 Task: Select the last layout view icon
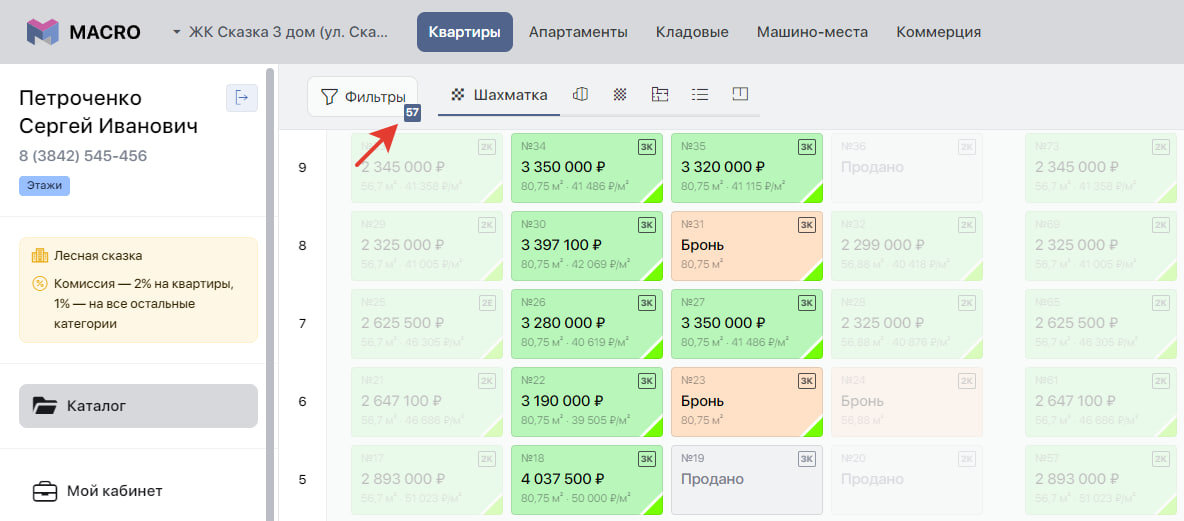740,95
